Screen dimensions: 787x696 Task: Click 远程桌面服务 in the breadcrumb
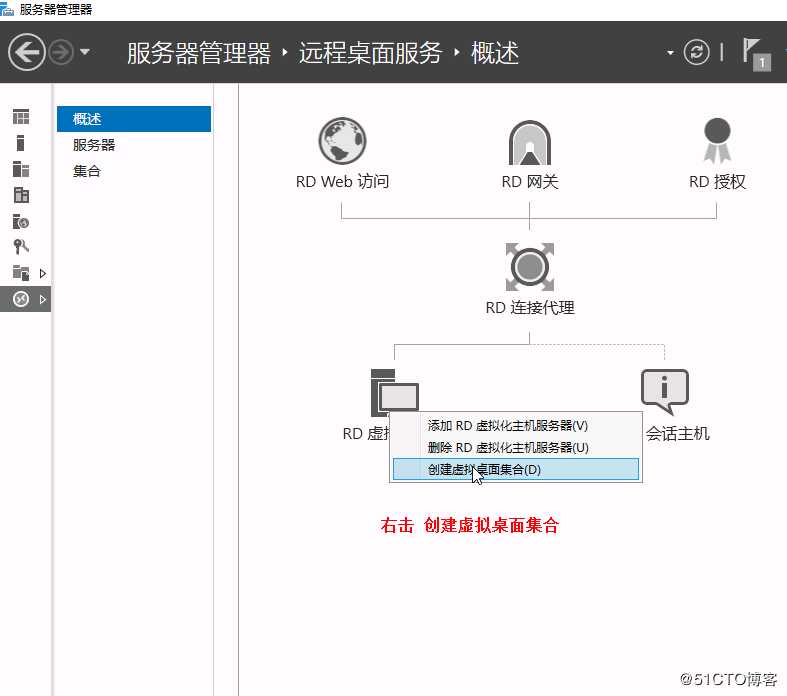pyautogui.click(x=370, y=53)
